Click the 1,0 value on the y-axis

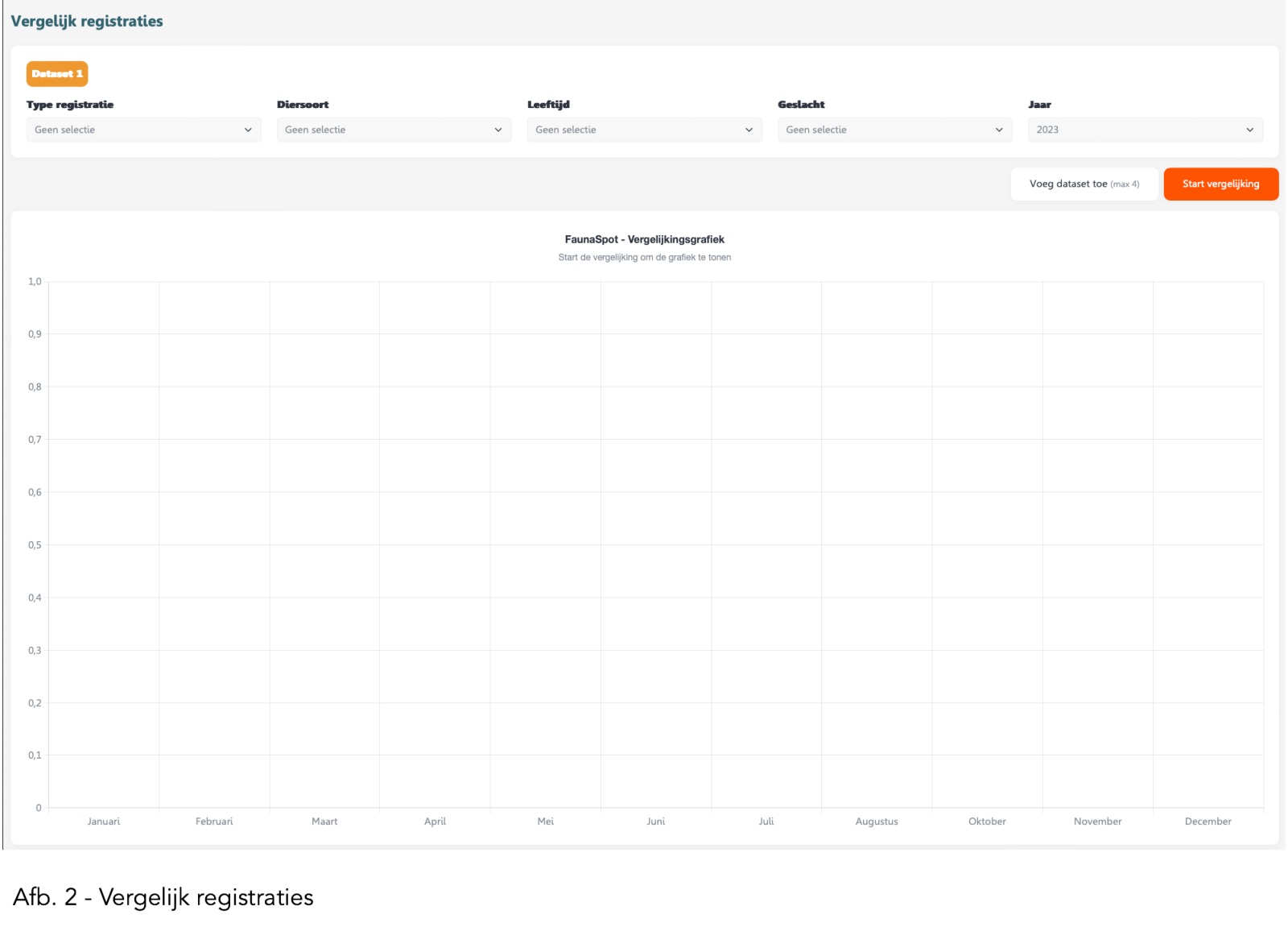click(x=35, y=282)
